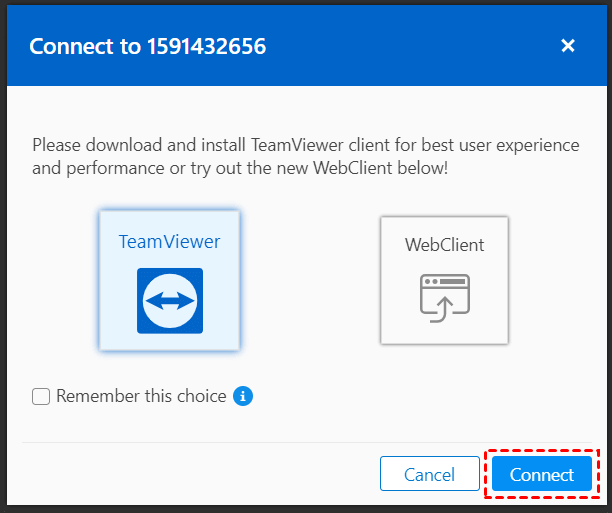This screenshot has width=612, height=513.
Task: Click the TeamViewer double-arrow logo icon
Action: coord(170,300)
